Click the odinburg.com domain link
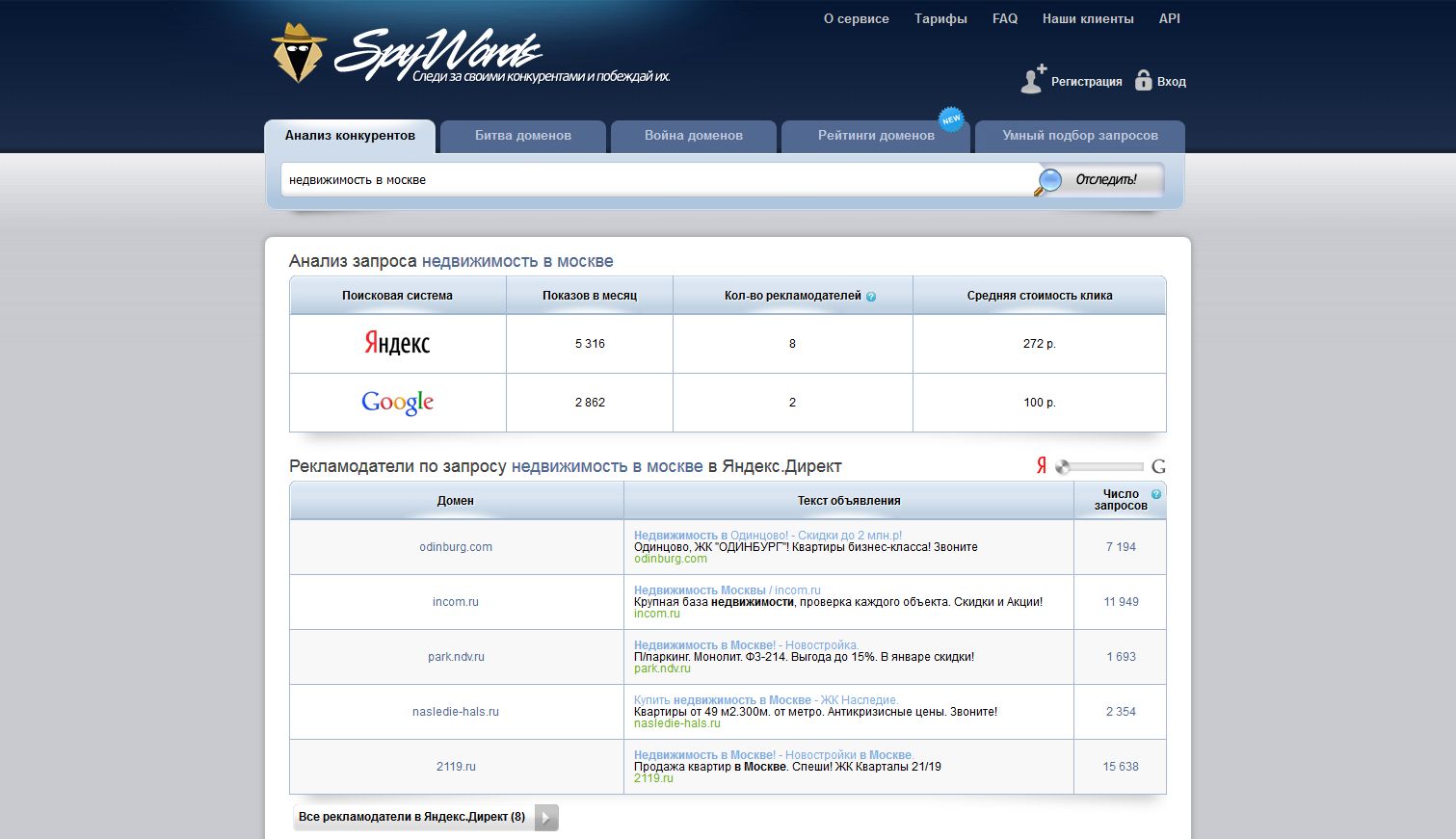 click(456, 547)
